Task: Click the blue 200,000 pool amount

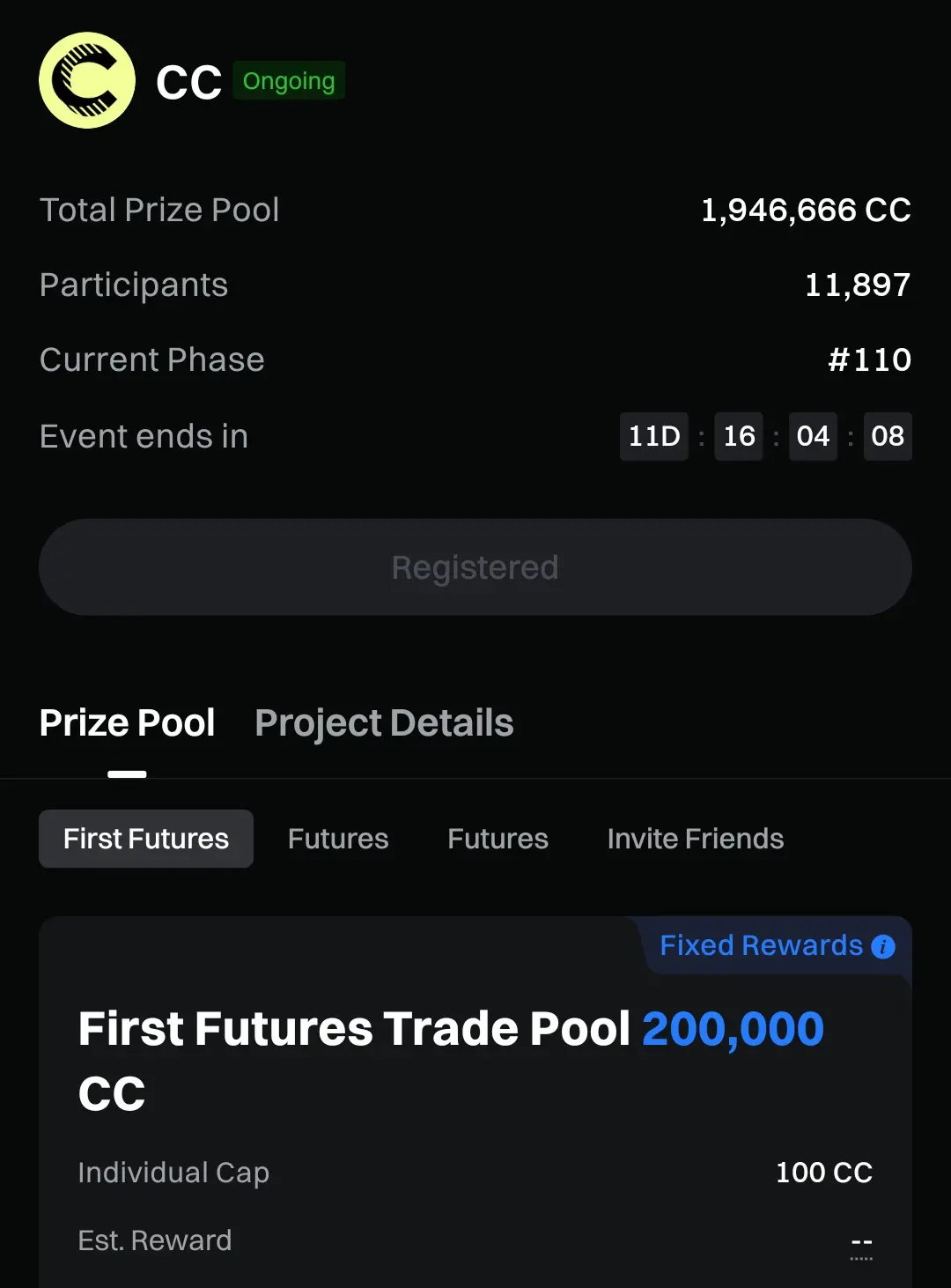Action: point(733,1029)
